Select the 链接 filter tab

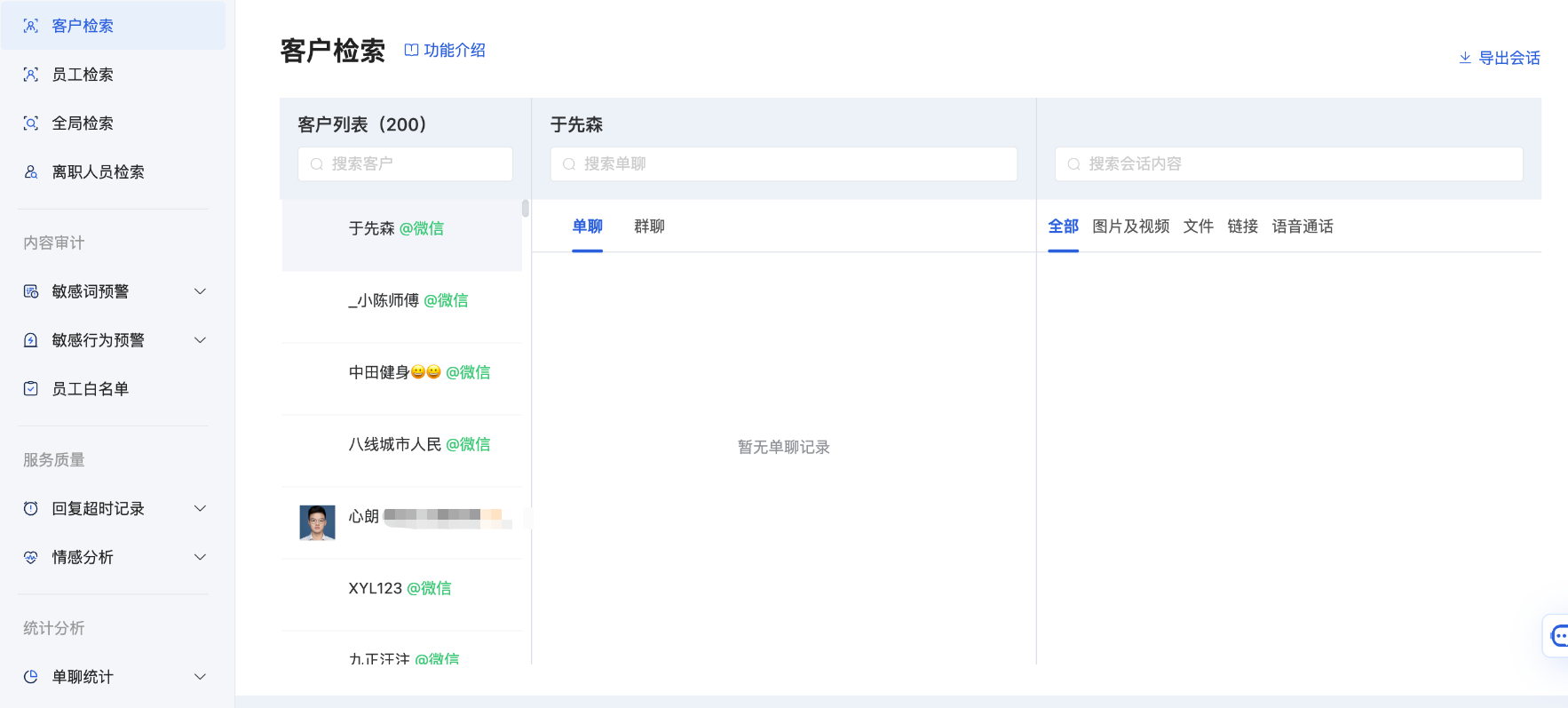1243,227
